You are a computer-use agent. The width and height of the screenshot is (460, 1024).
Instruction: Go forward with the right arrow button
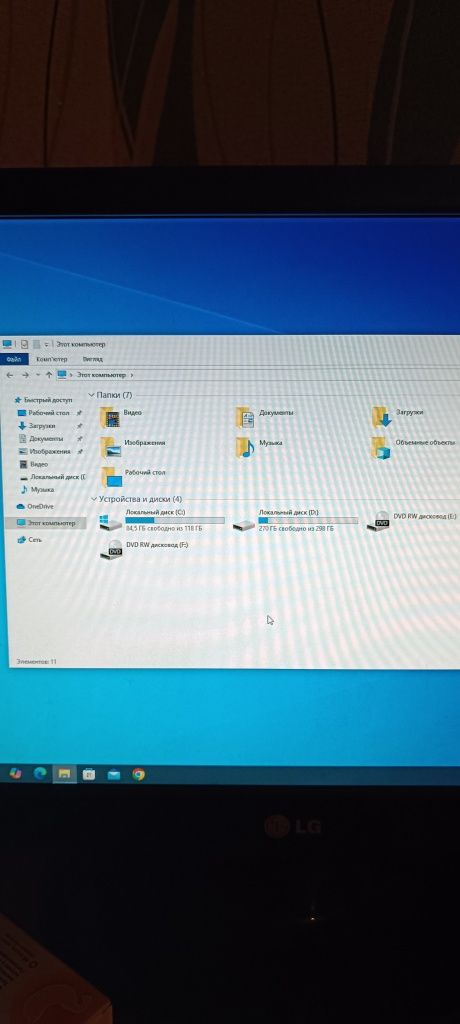pyautogui.click(x=25, y=376)
